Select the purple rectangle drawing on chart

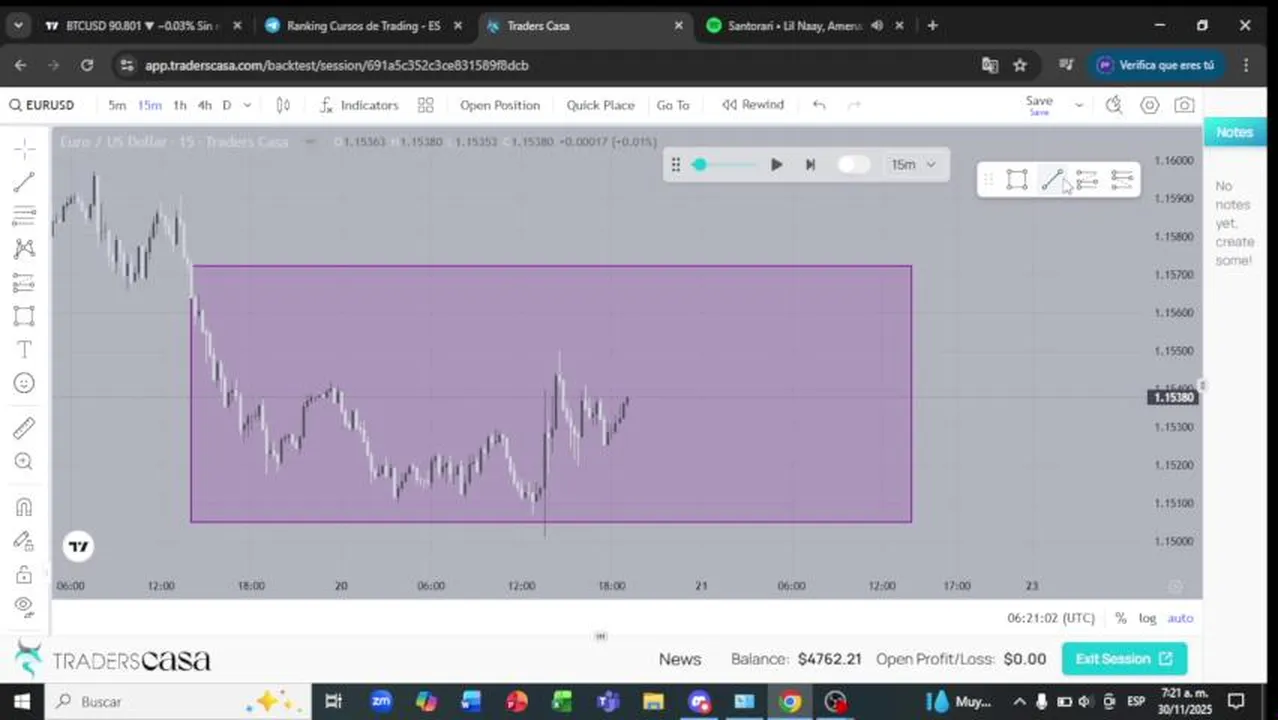click(551, 394)
